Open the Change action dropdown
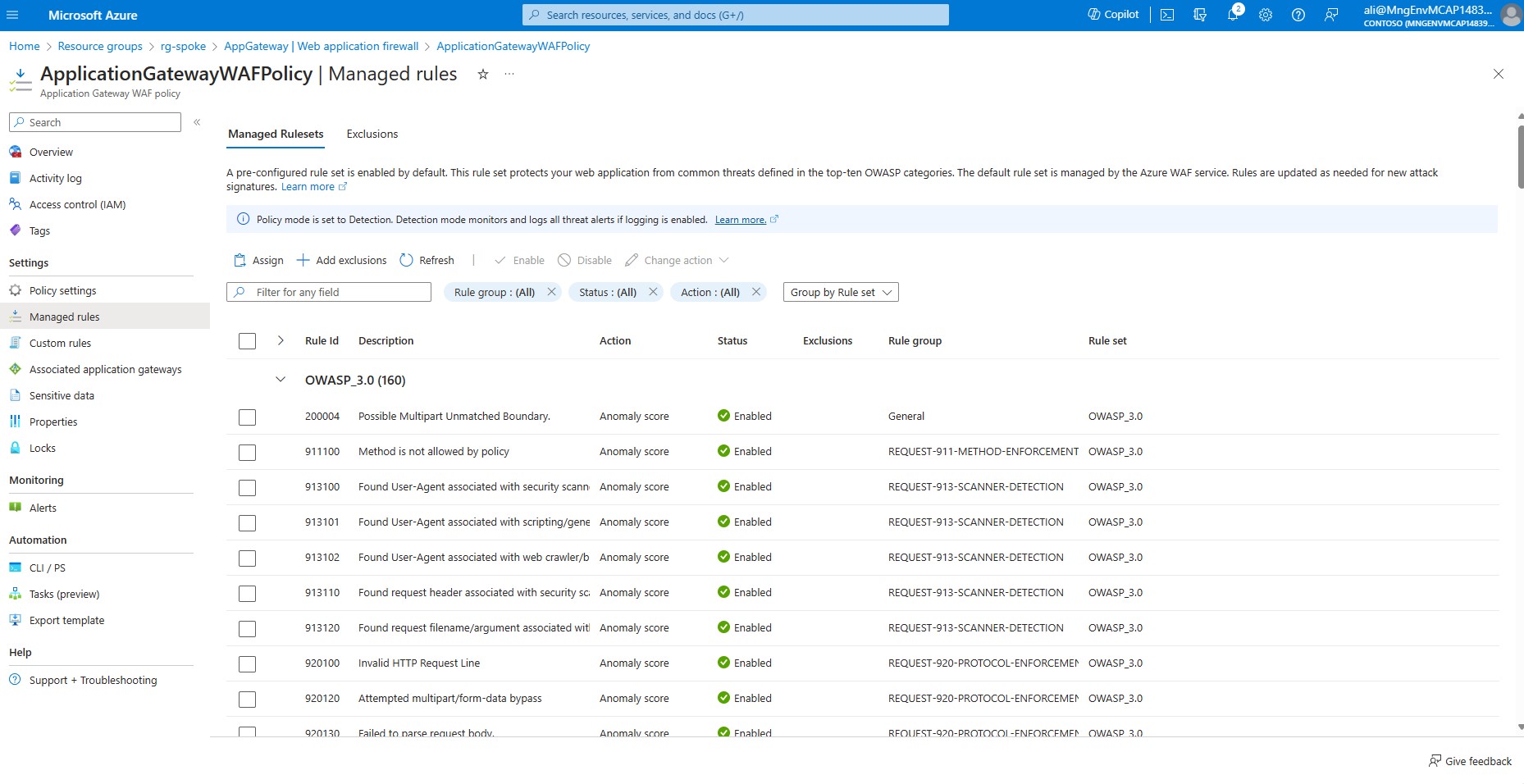1524x784 pixels. tap(677, 260)
